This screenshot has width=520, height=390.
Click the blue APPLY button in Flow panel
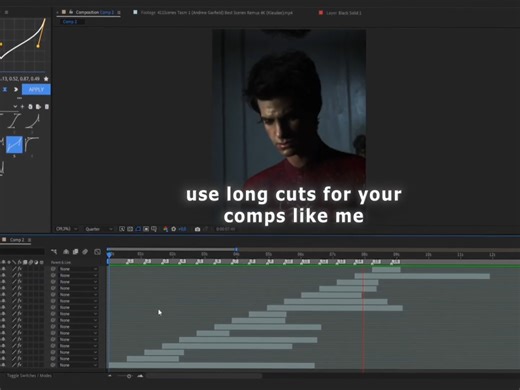[36, 90]
